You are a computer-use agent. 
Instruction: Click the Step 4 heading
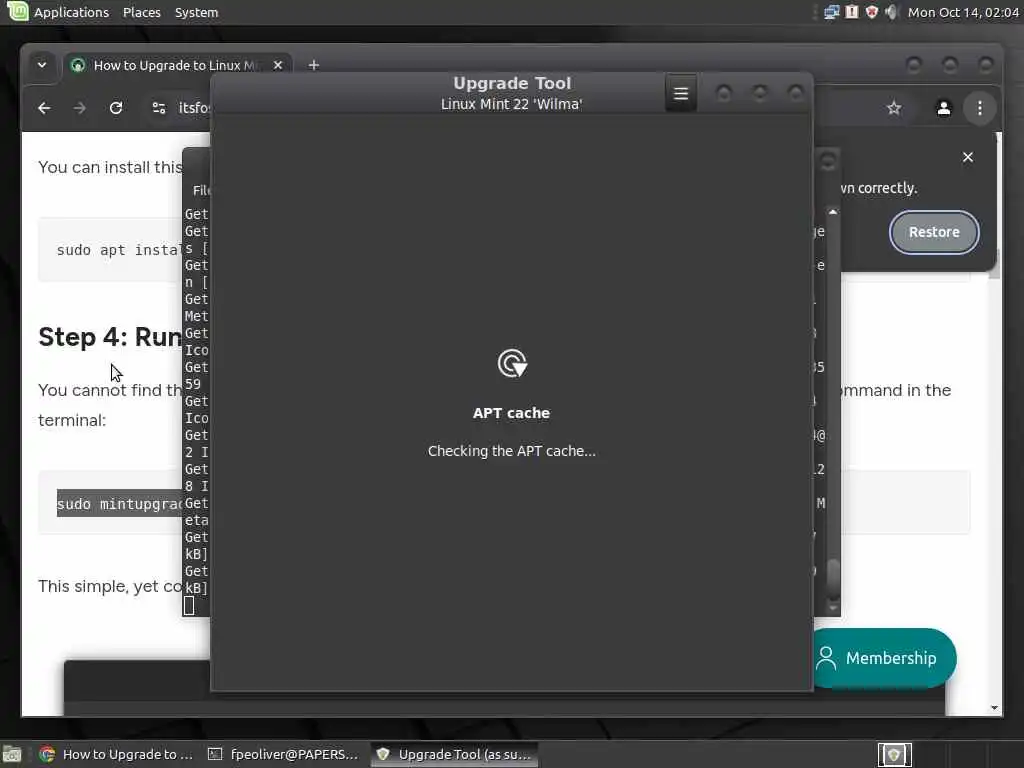coord(110,337)
